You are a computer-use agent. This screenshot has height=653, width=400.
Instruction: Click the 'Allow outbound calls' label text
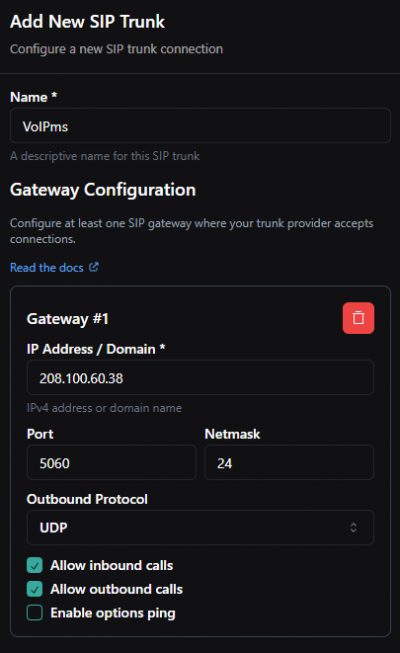(117, 589)
